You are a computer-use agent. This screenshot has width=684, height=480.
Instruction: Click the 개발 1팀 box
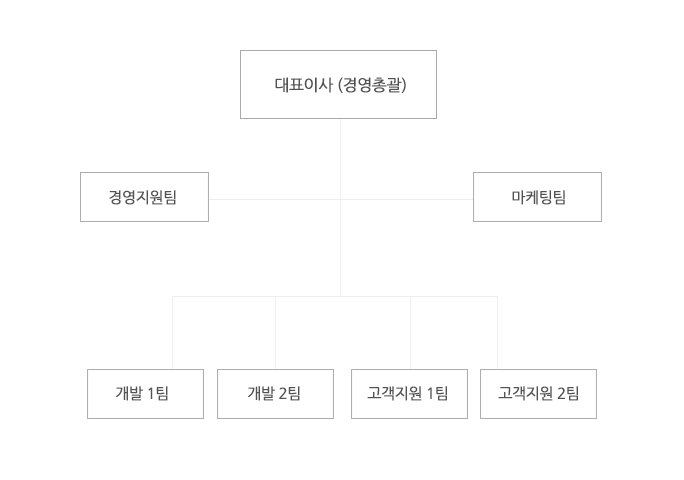(x=145, y=393)
